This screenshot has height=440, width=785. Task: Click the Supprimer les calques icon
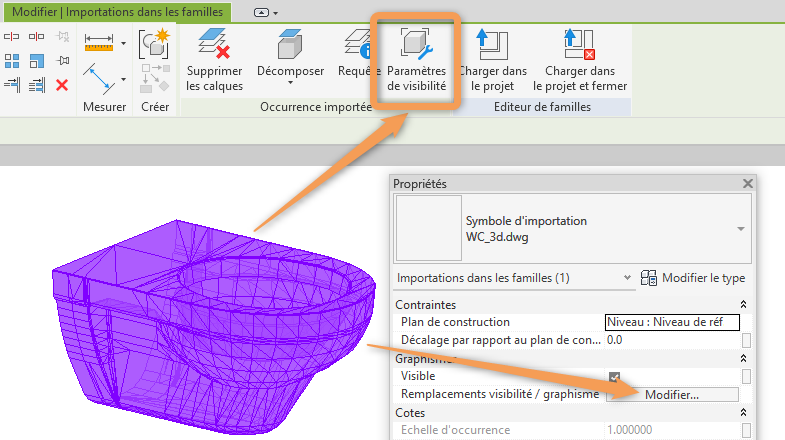coord(214,44)
